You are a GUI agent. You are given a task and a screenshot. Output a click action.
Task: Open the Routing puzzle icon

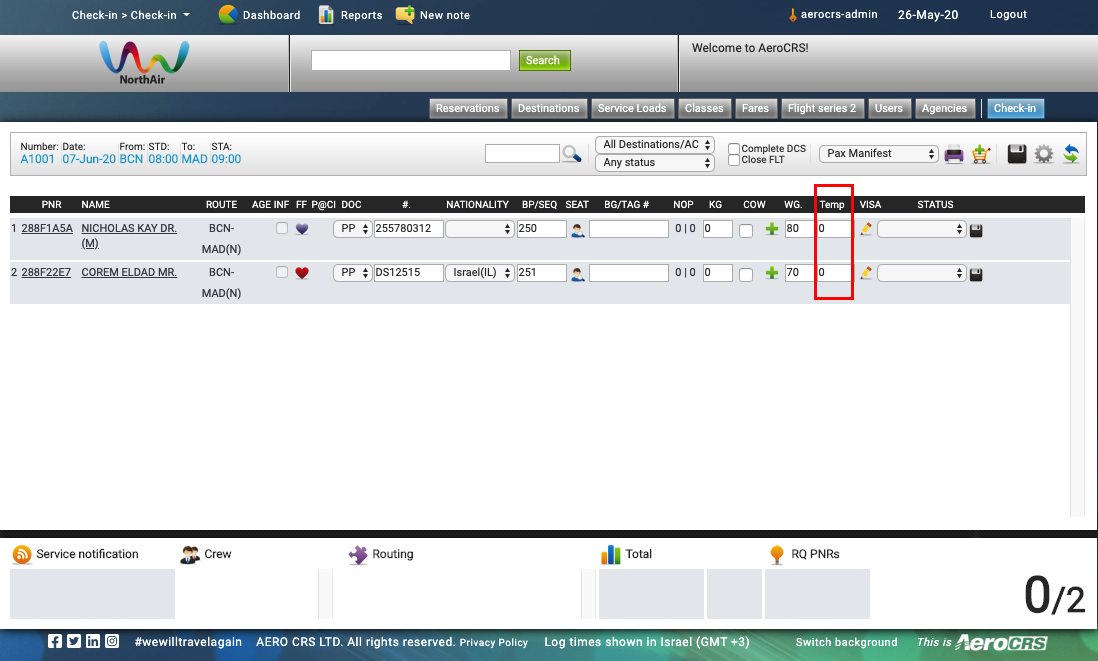[x=358, y=555]
